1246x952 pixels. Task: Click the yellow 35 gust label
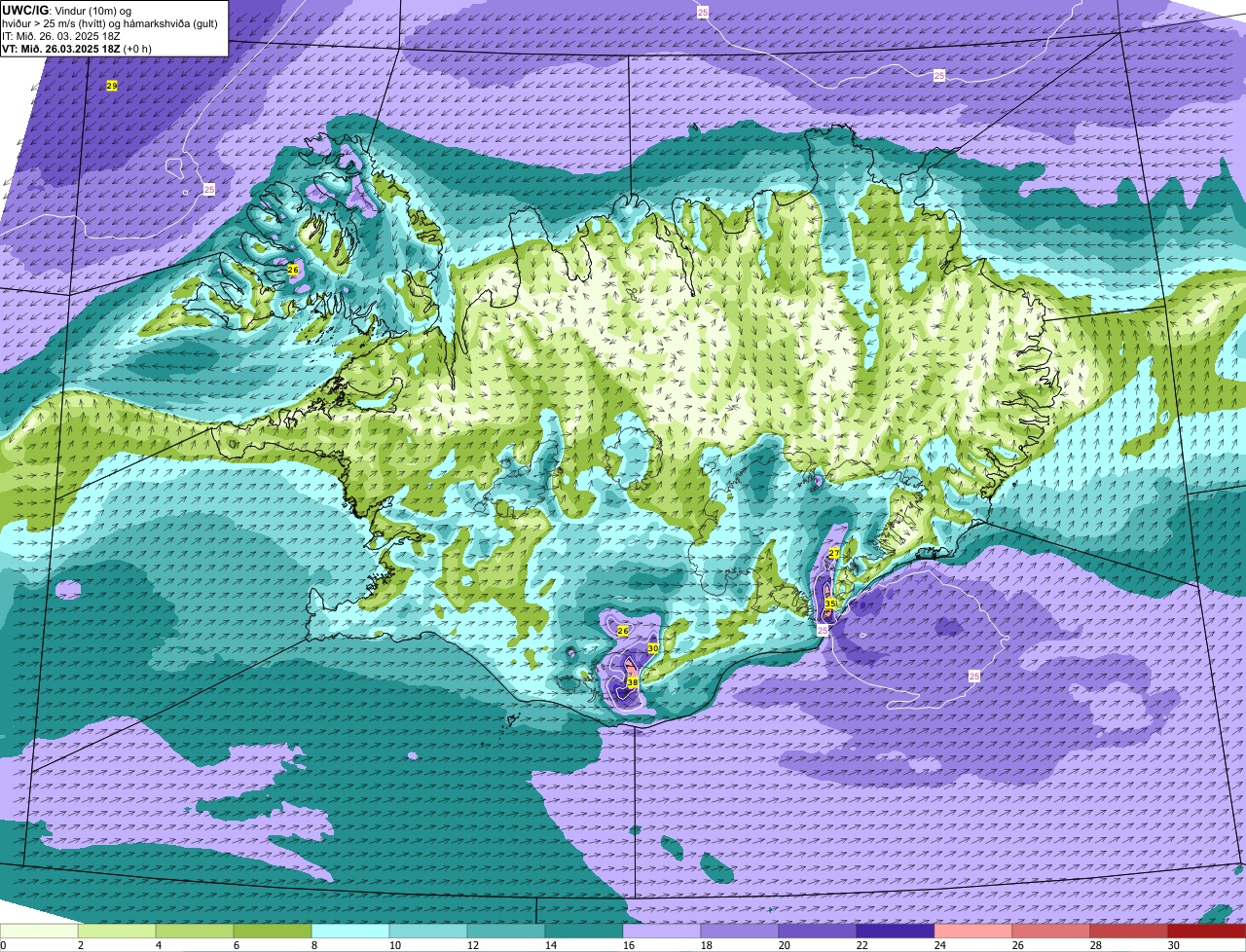pyautogui.click(x=829, y=604)
